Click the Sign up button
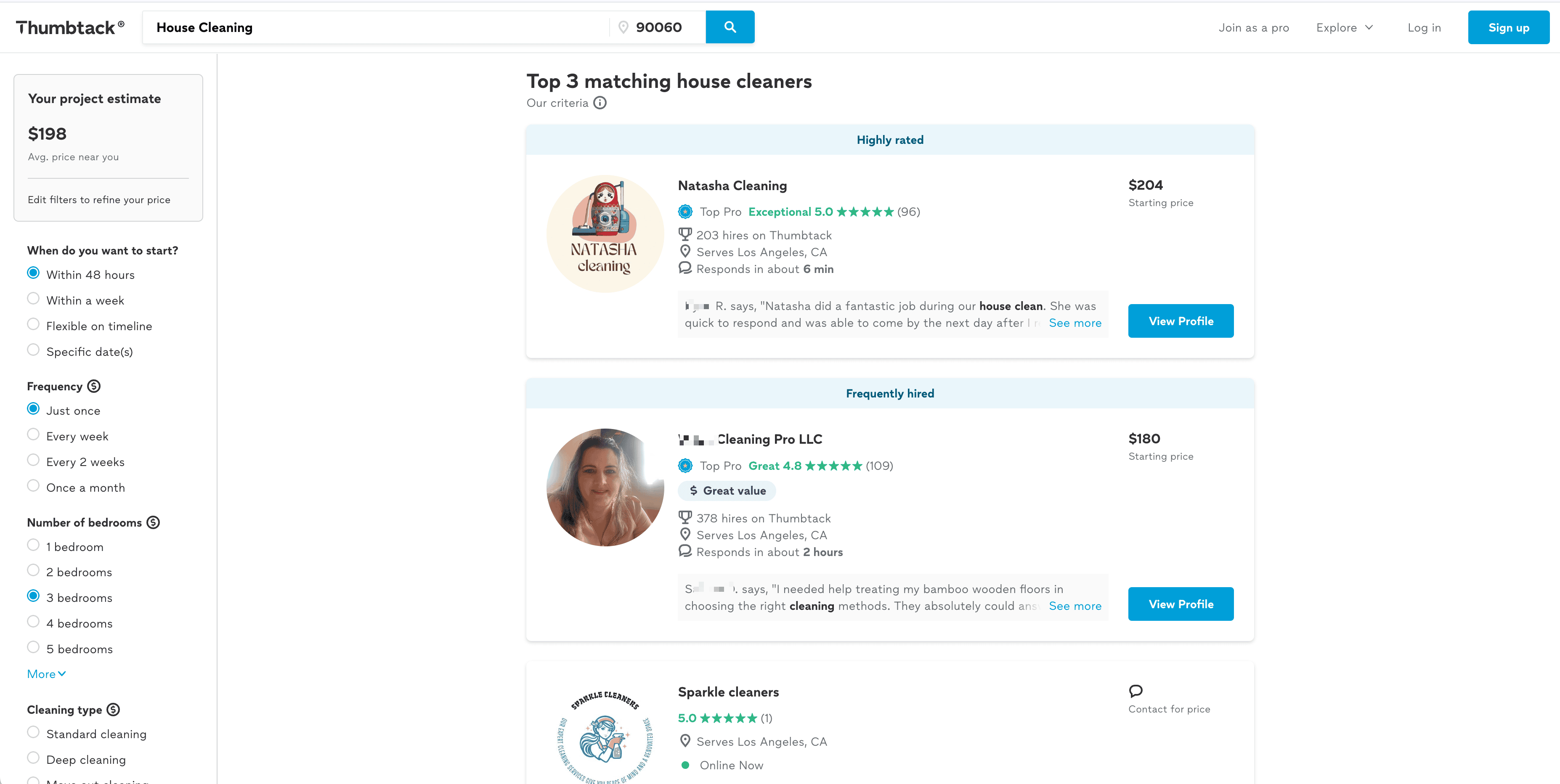Viewport: 1560px width, 784px height. [x=1508, y=28]
